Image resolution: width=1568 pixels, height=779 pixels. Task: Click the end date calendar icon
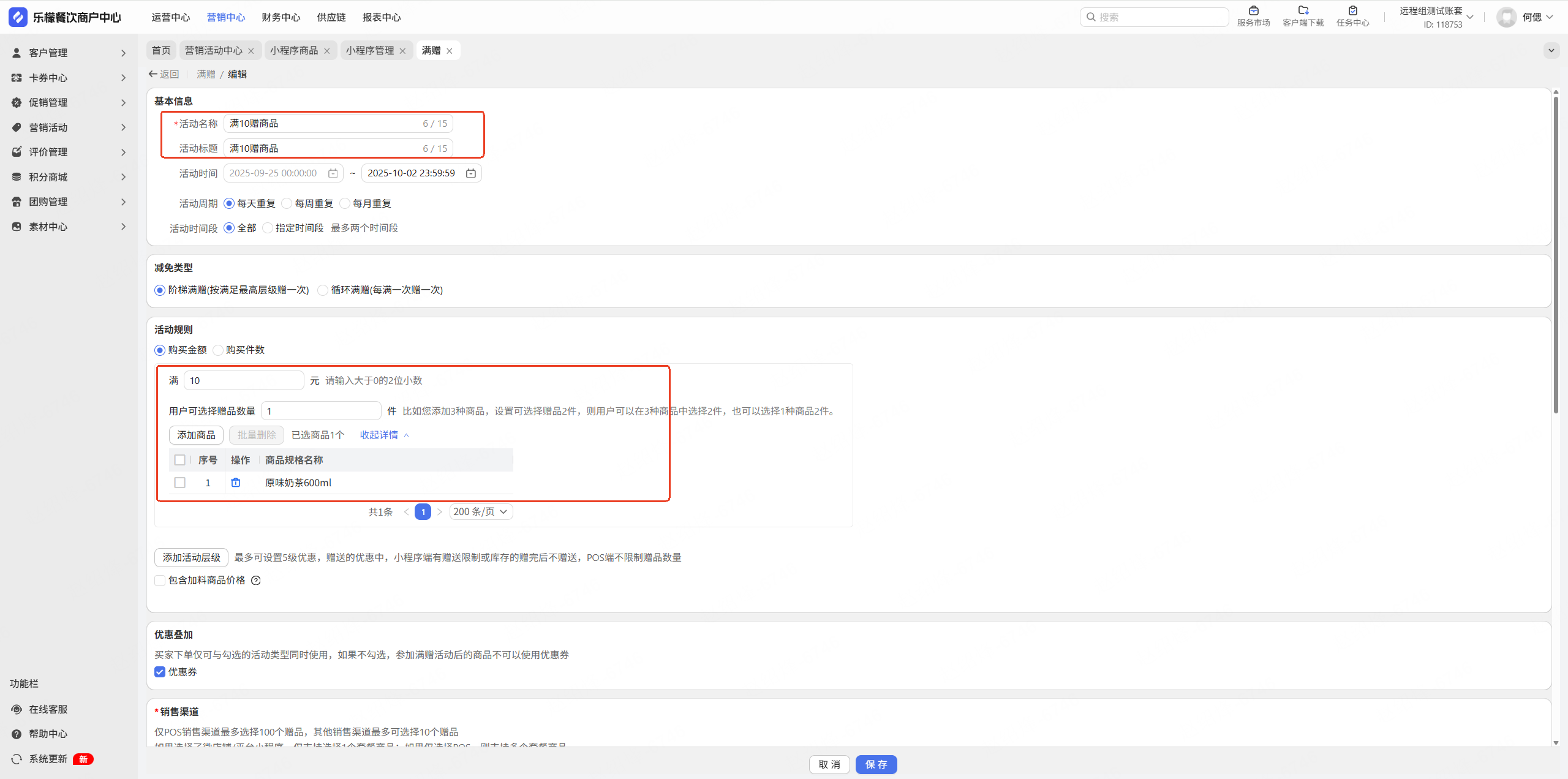coord(470,173)
